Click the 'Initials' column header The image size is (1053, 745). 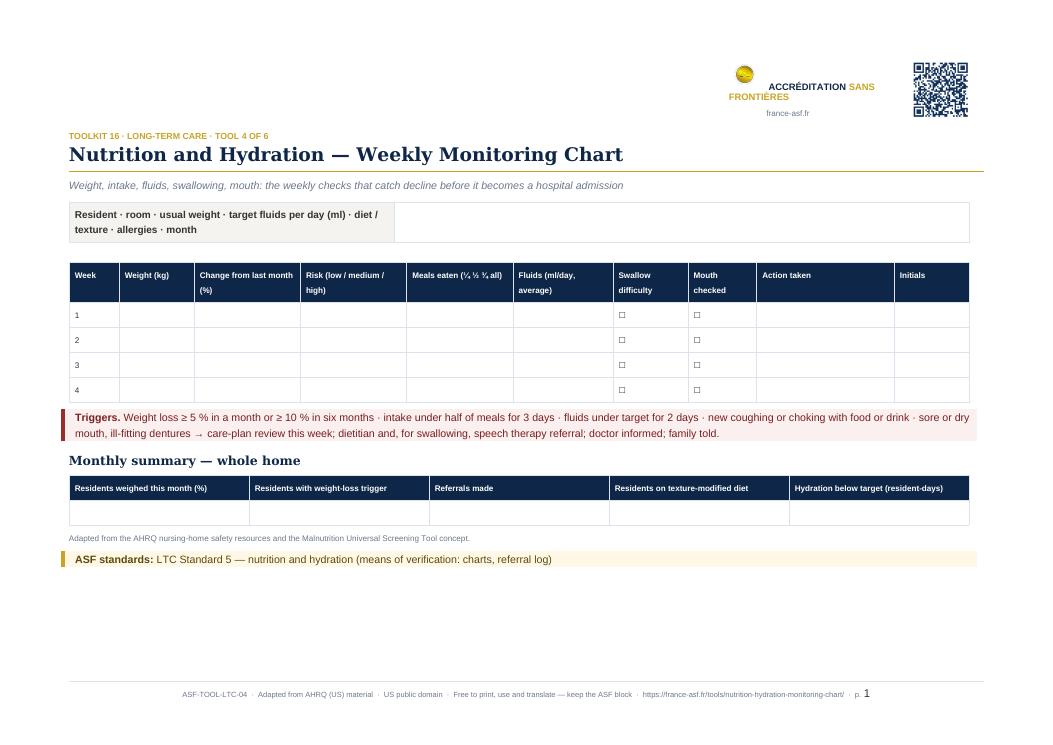coord(931,282)
